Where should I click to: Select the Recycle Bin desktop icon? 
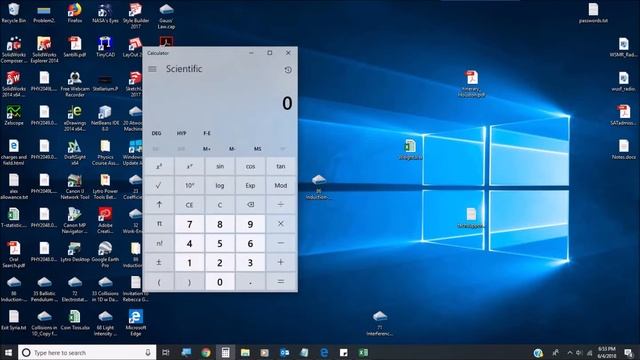point(13,13)
